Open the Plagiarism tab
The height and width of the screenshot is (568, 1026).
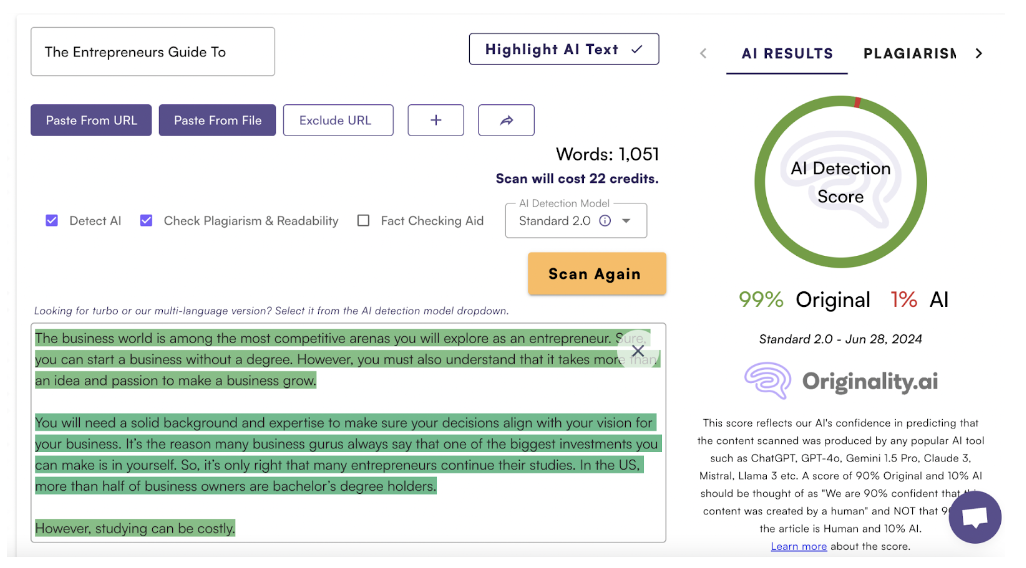pos(909,54)
